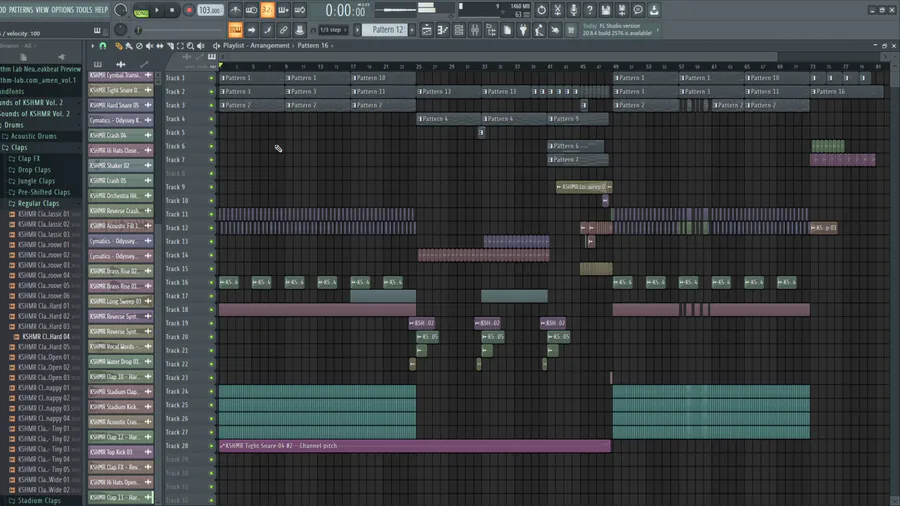Click the shopping cart content library icon

571,30
